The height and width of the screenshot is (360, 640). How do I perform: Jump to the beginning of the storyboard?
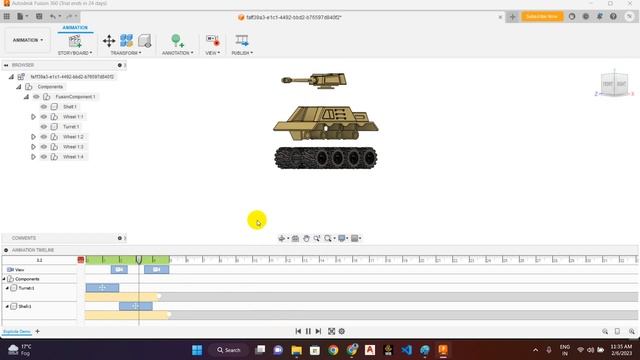click(298, 331)
